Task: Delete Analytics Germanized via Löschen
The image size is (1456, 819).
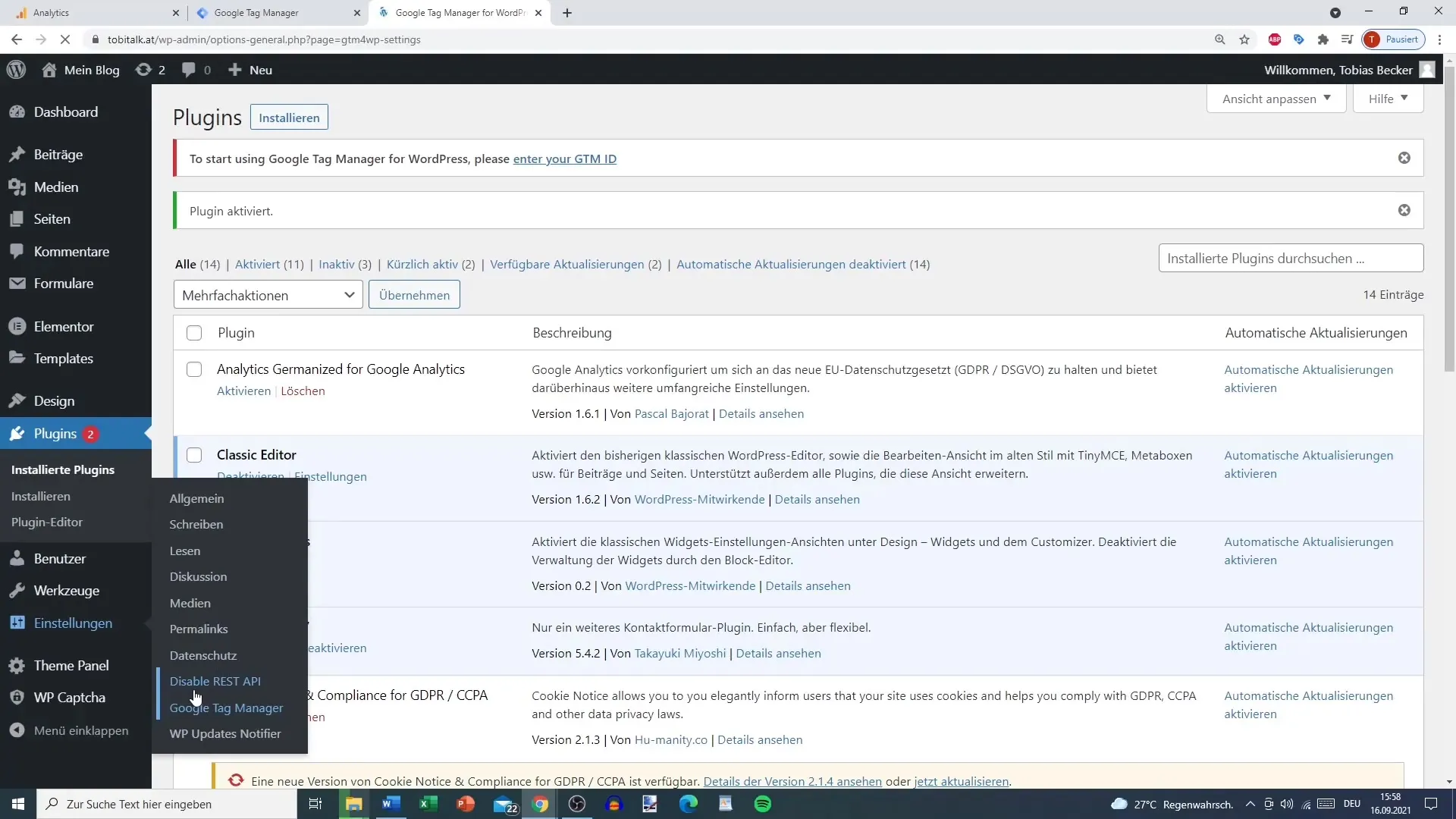Action: tap(303, 391)
